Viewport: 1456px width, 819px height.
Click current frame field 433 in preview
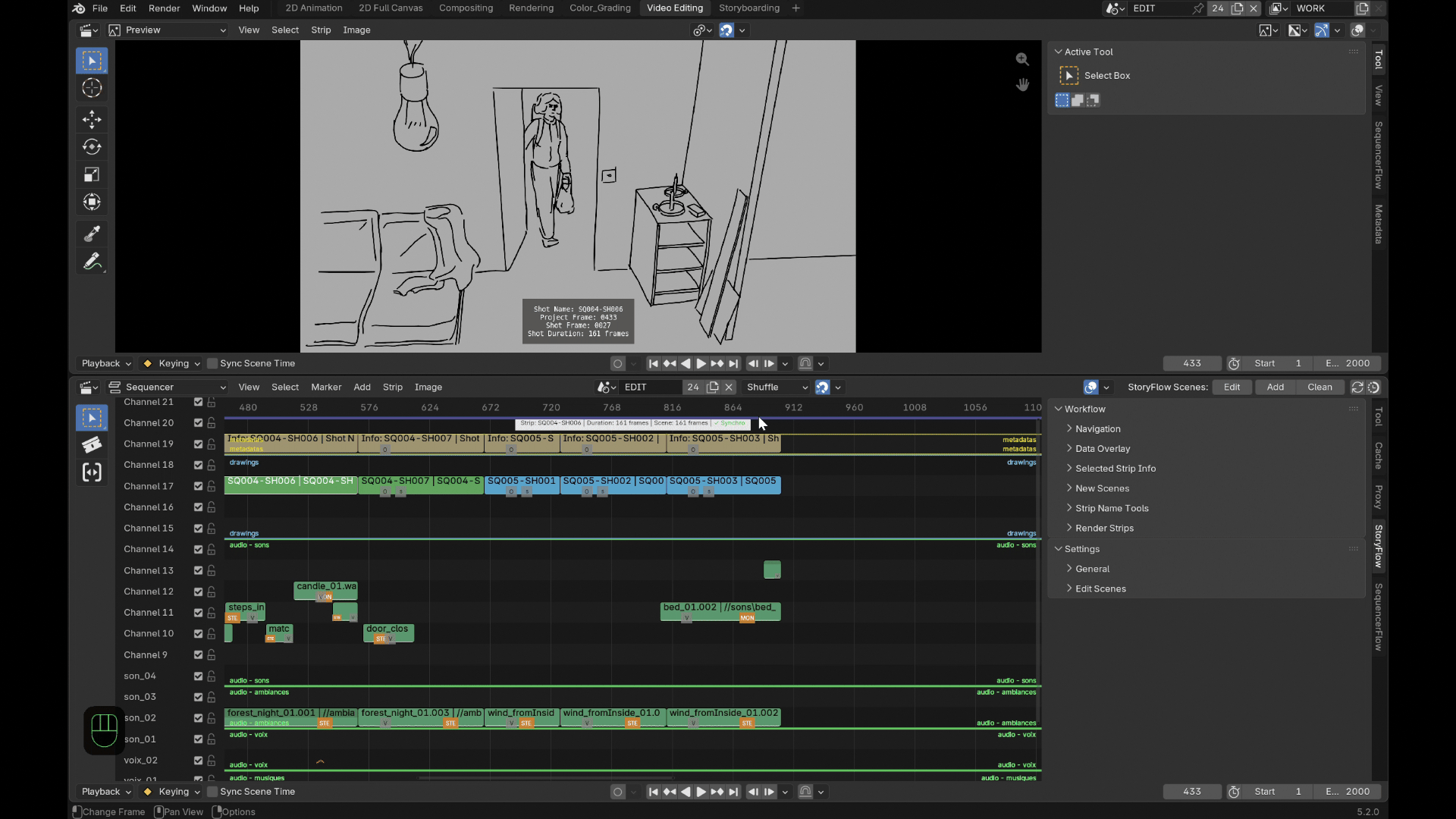1192,364
